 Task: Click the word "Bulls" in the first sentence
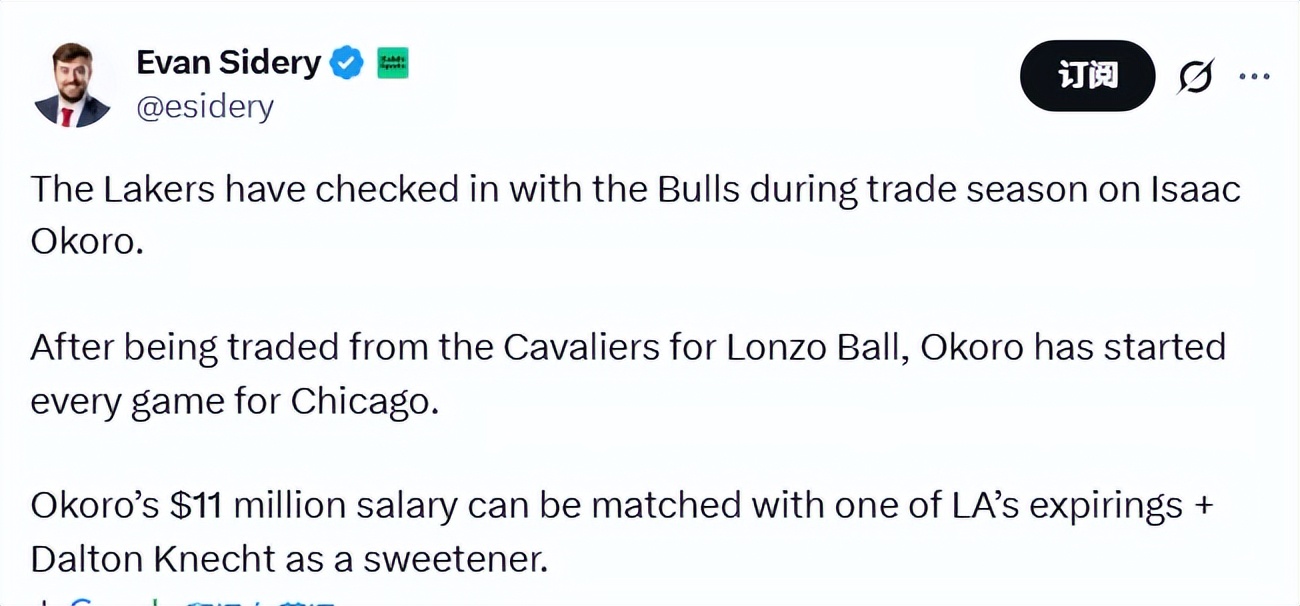[x=694, y=189]
